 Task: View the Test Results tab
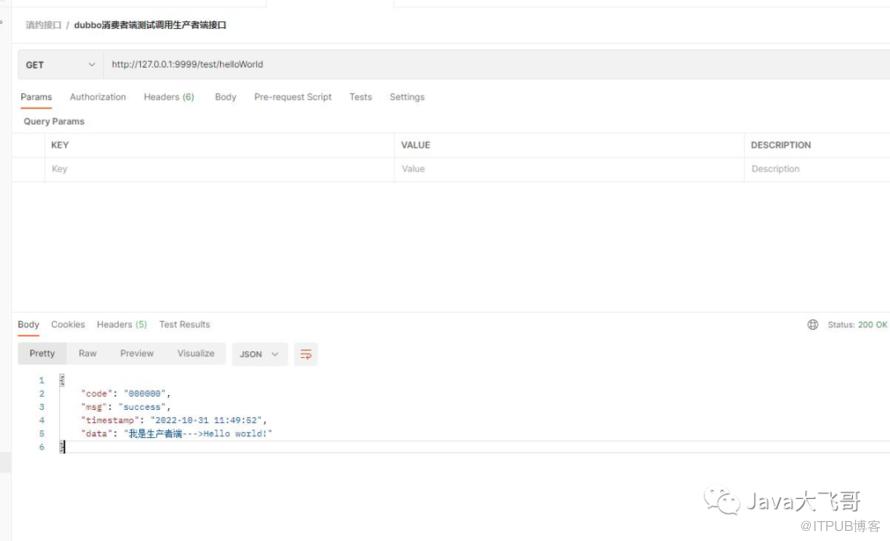(x=184, y=325)
